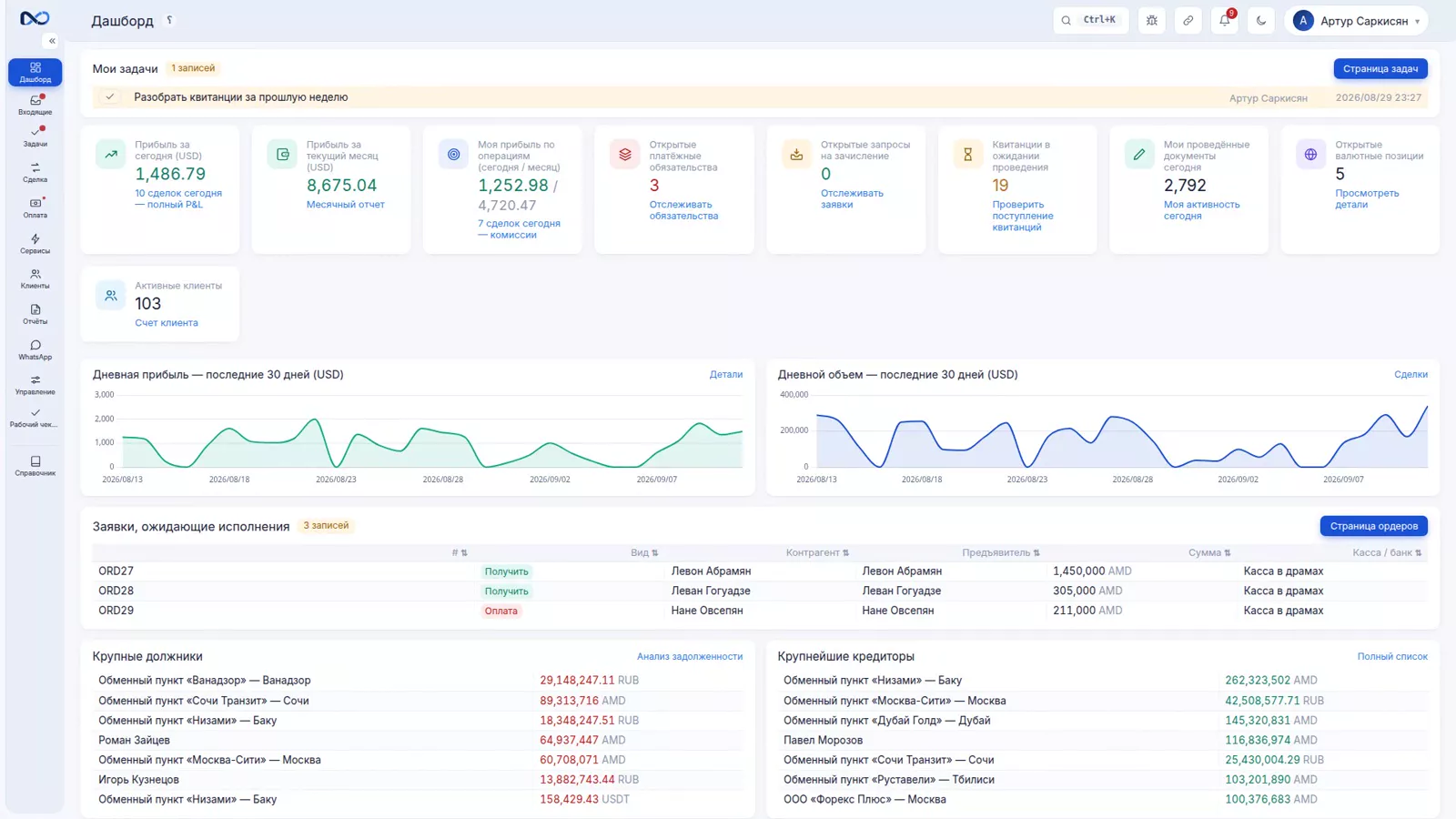The height and width of the screenshot is (819, 1456).
Task: Click Отслеживать обязательства link
Action: coord(683,210)
